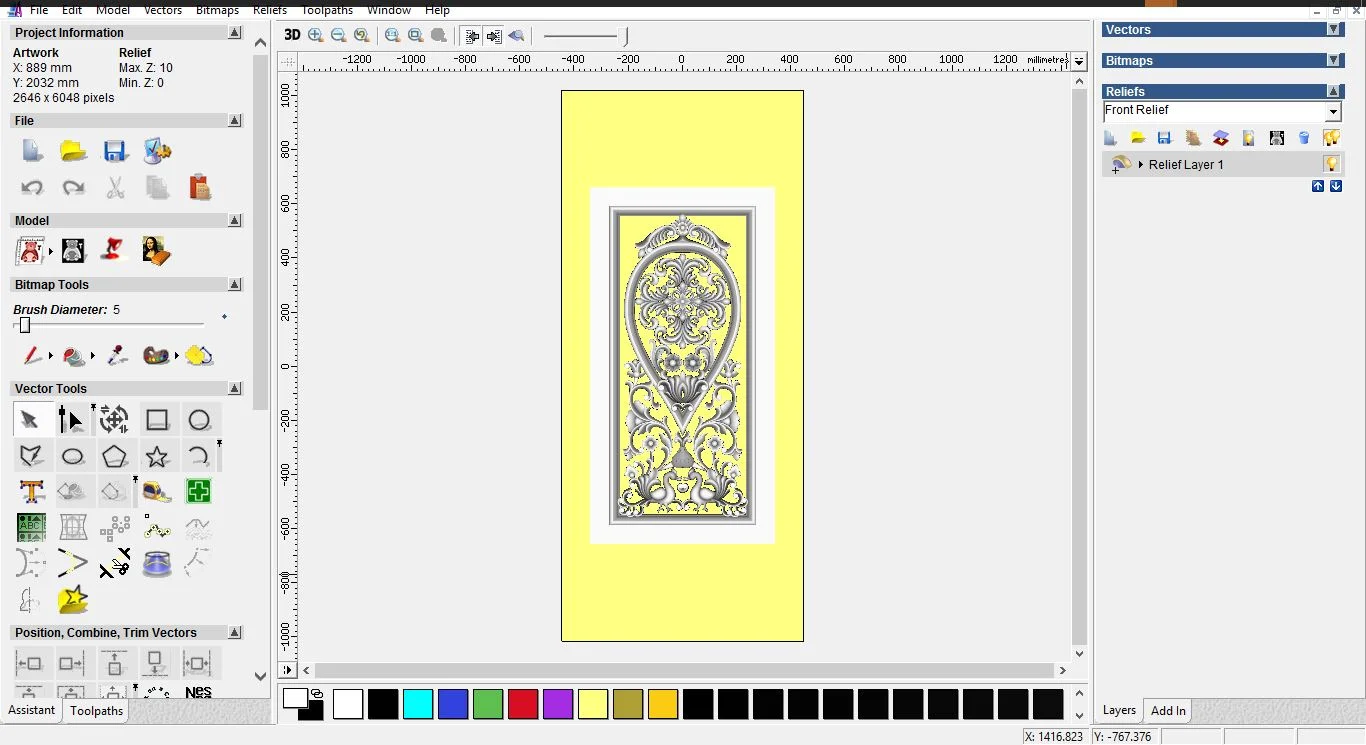
Task: Select the star shape vector tool
Action: pyautogui.click(x=157, y=457)
